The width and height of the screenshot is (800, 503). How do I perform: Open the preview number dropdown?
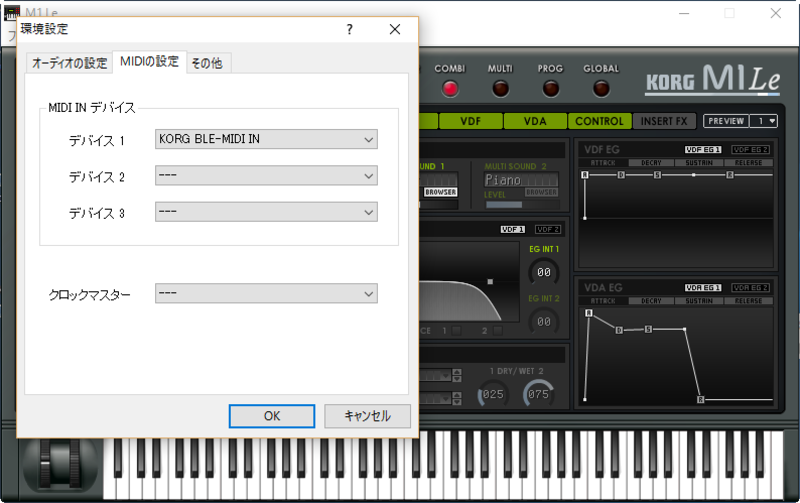coord(764,121)
